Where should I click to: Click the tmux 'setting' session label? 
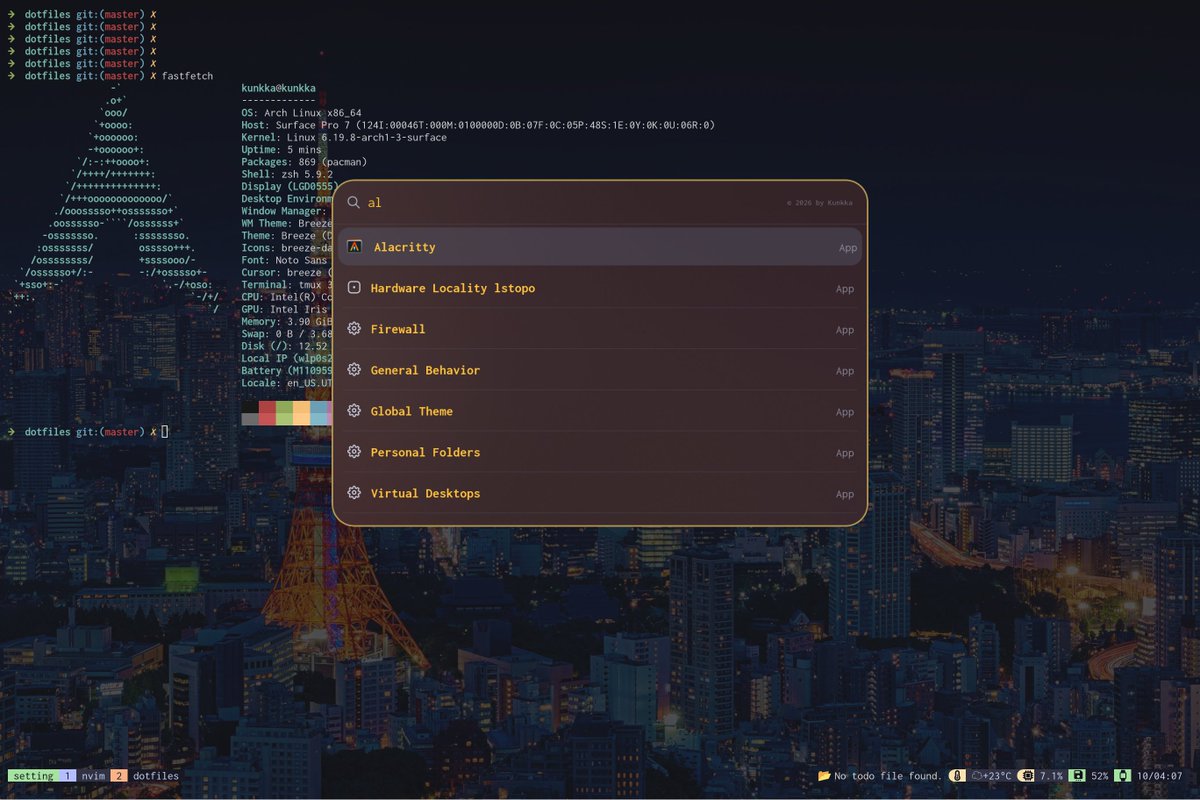click(33, 776)
